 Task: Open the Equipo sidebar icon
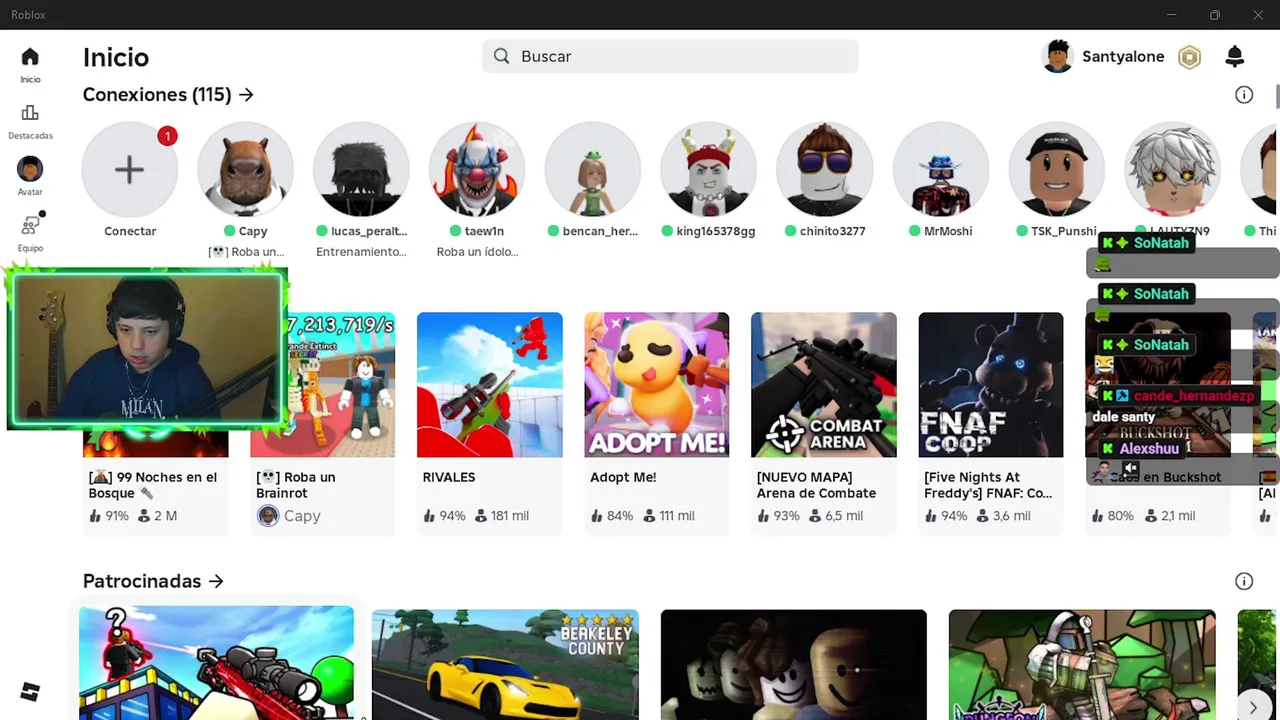30,225
